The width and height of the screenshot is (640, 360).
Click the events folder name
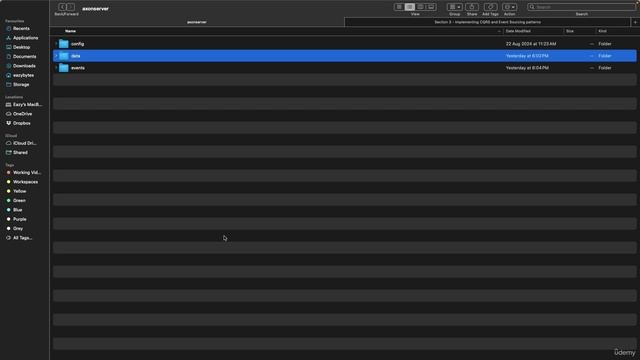[78, 68]
